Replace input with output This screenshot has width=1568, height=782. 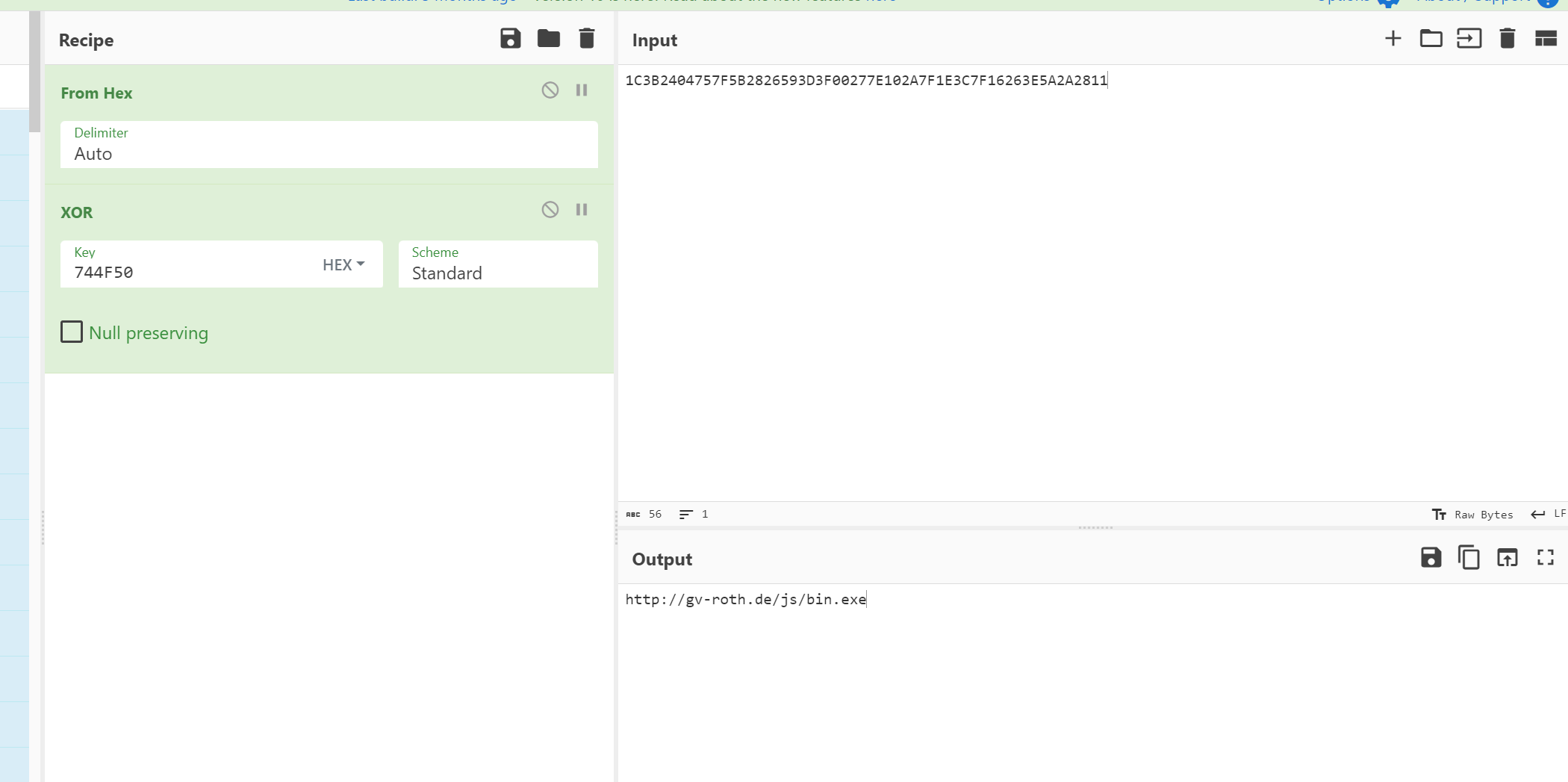point(1507,558)
